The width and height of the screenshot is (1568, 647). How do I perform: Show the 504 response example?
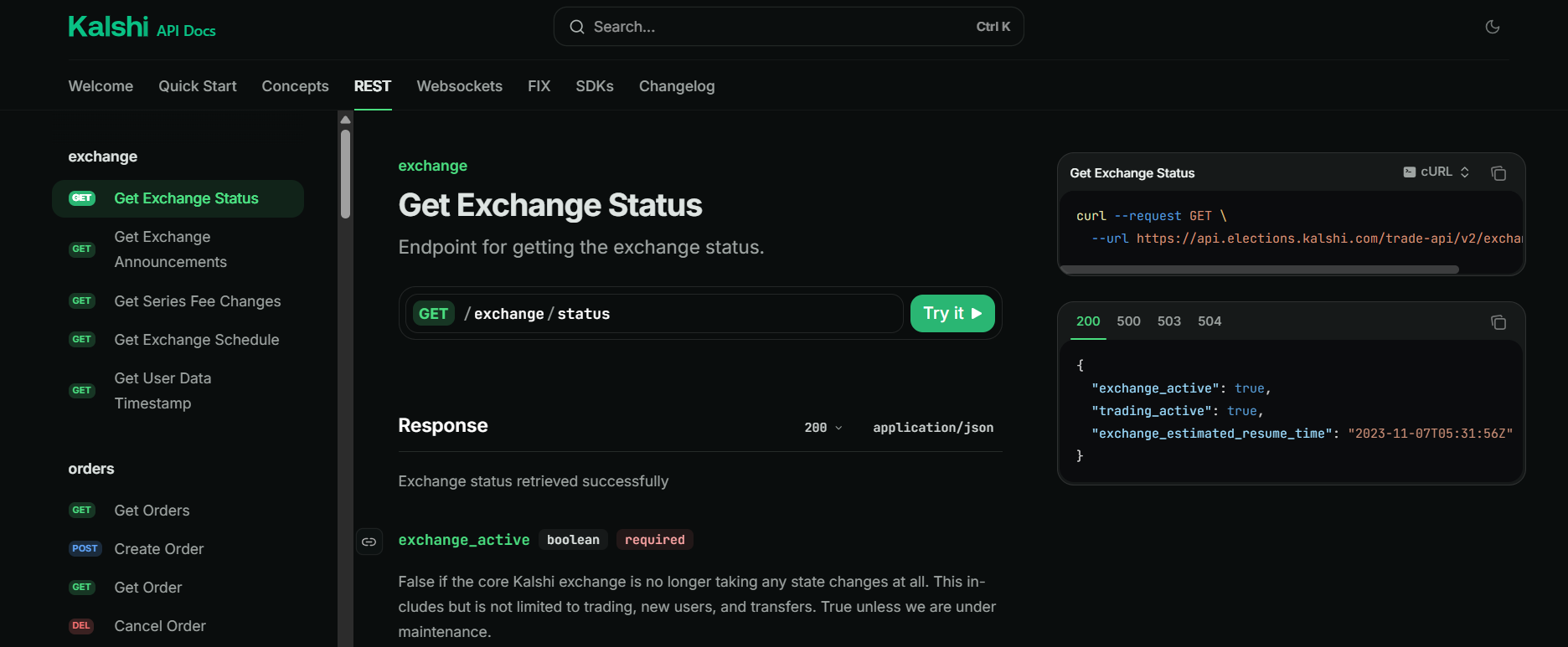pos(1210,321)
